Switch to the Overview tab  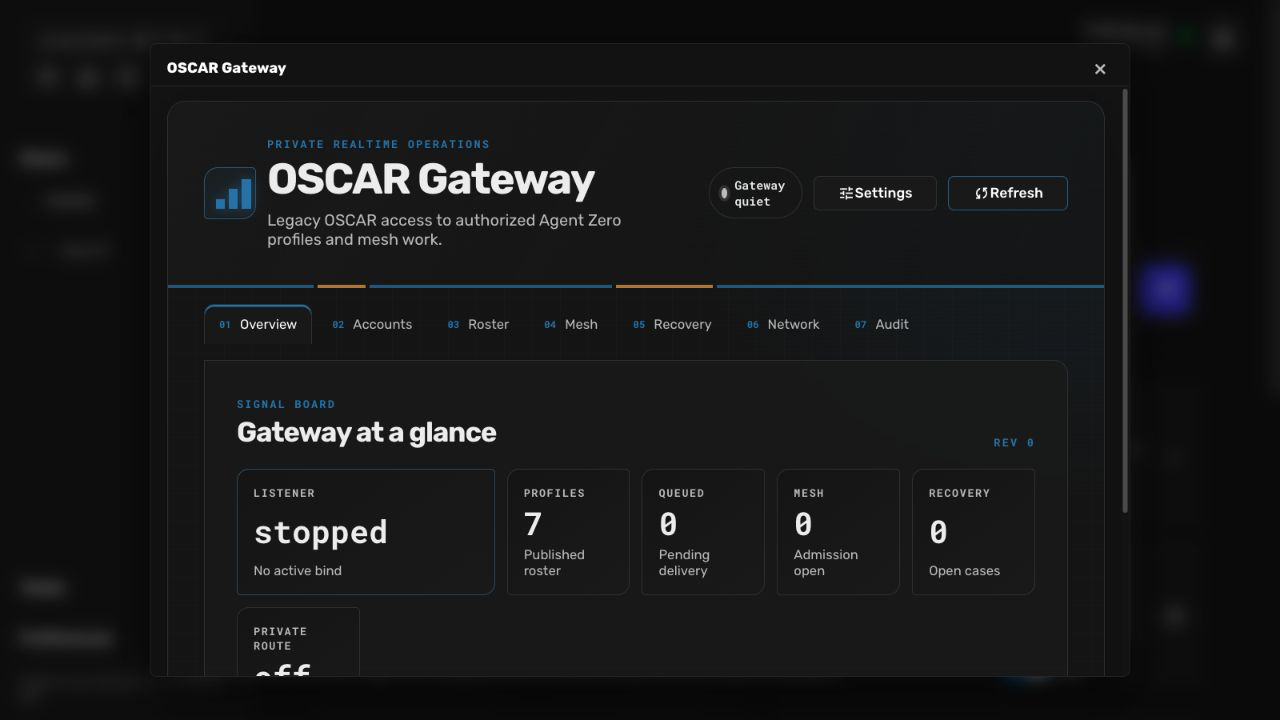point(258,324)
